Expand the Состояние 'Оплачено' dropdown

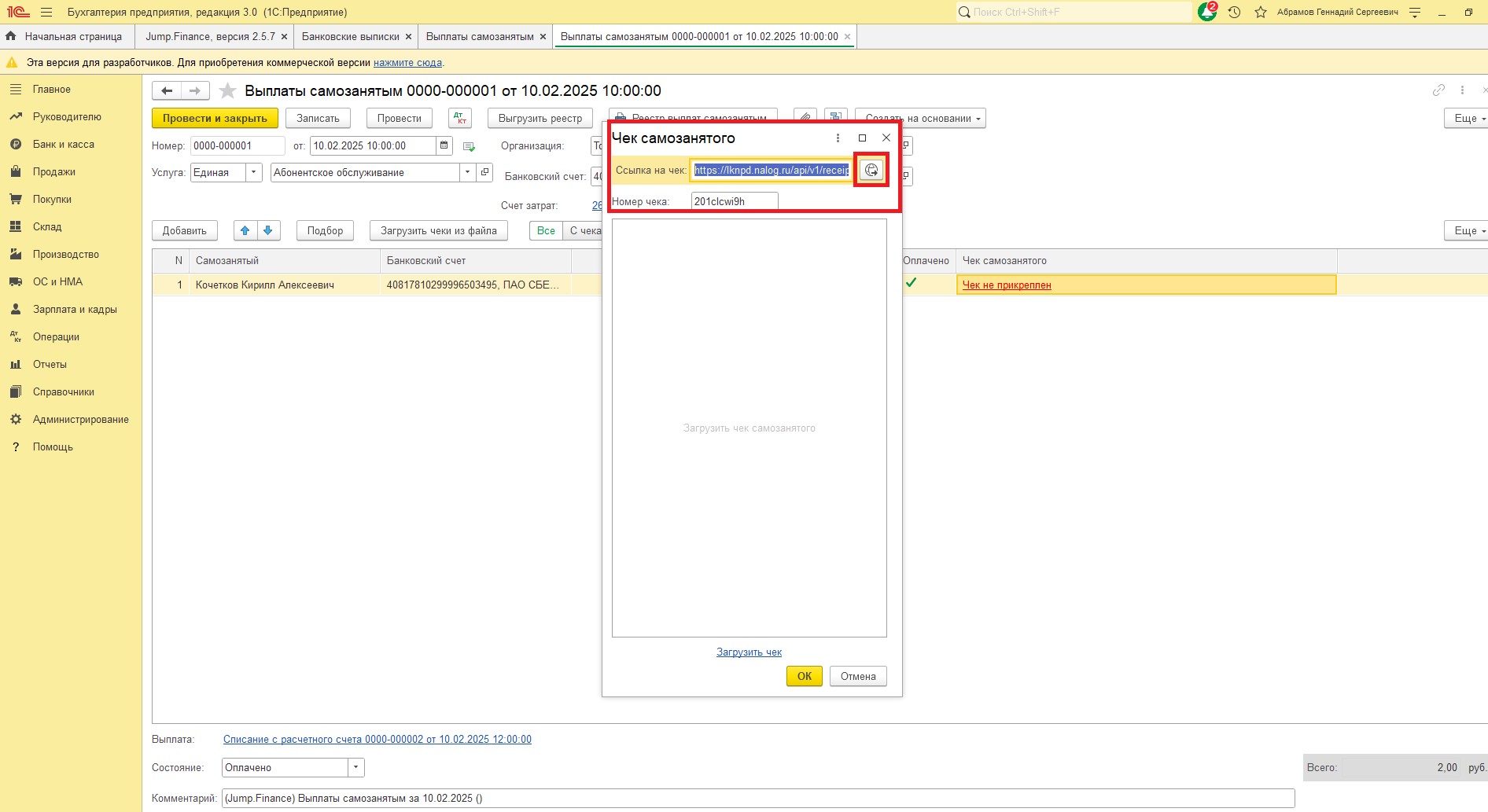355,767
